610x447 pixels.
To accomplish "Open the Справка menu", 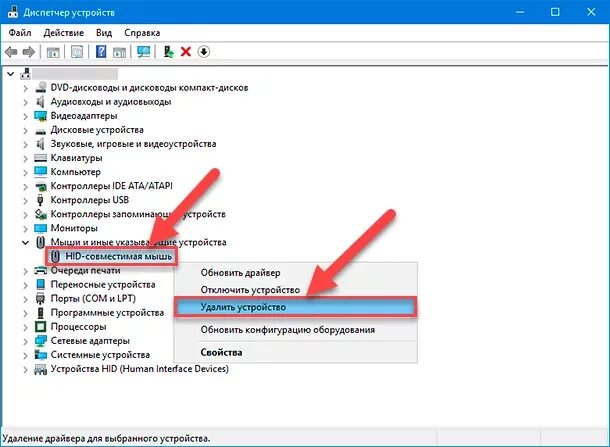I will pyautogui.click(x=142, y=33).
